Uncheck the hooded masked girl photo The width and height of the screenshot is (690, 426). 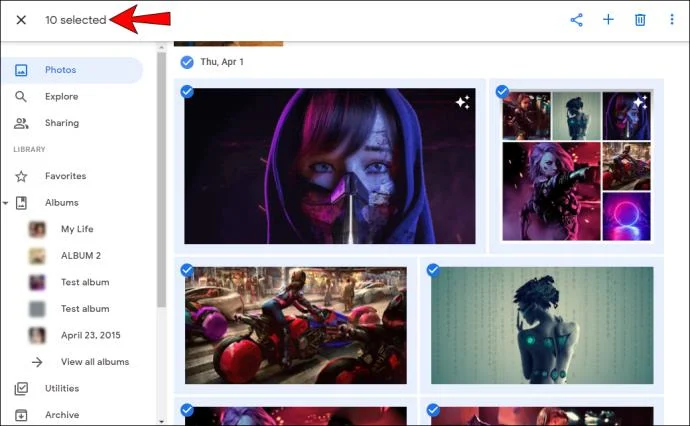coord(187,92)
